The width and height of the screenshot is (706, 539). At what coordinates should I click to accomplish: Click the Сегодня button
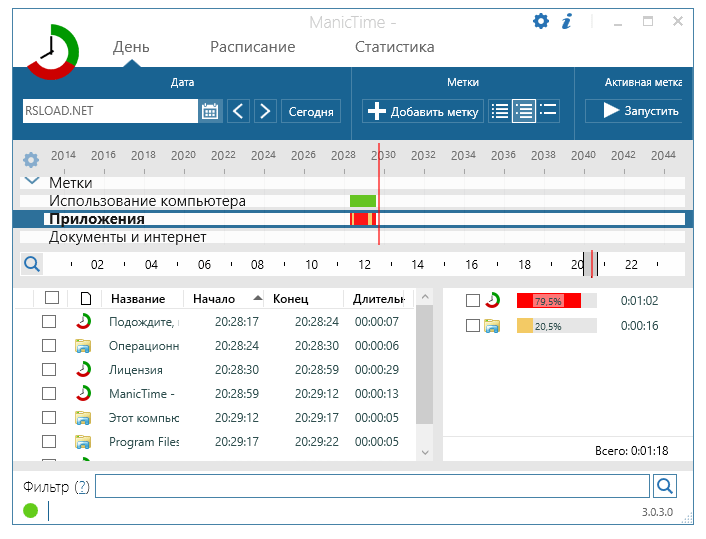311,111
